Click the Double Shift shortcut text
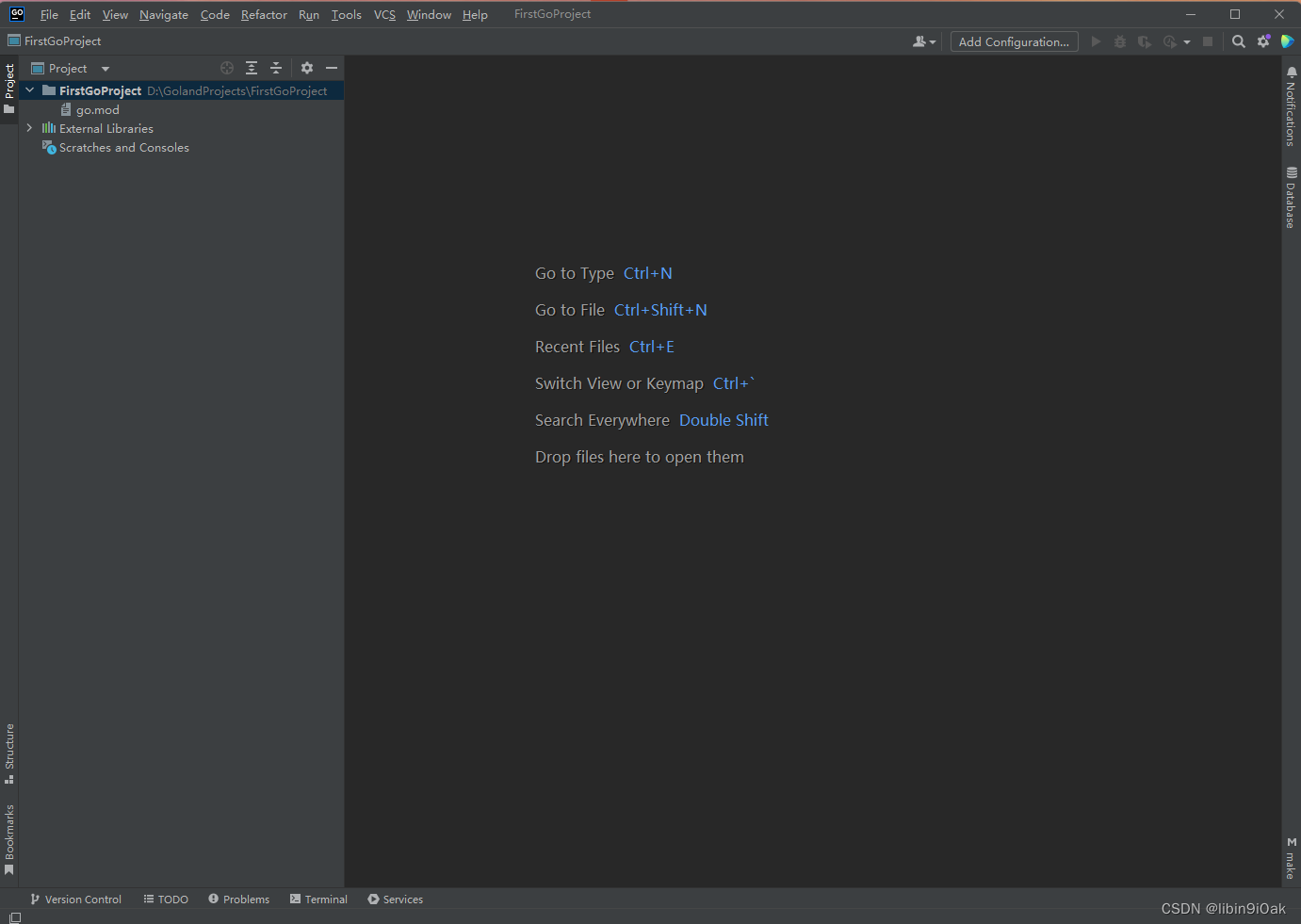1301x924 pixels. click(724, 420)
